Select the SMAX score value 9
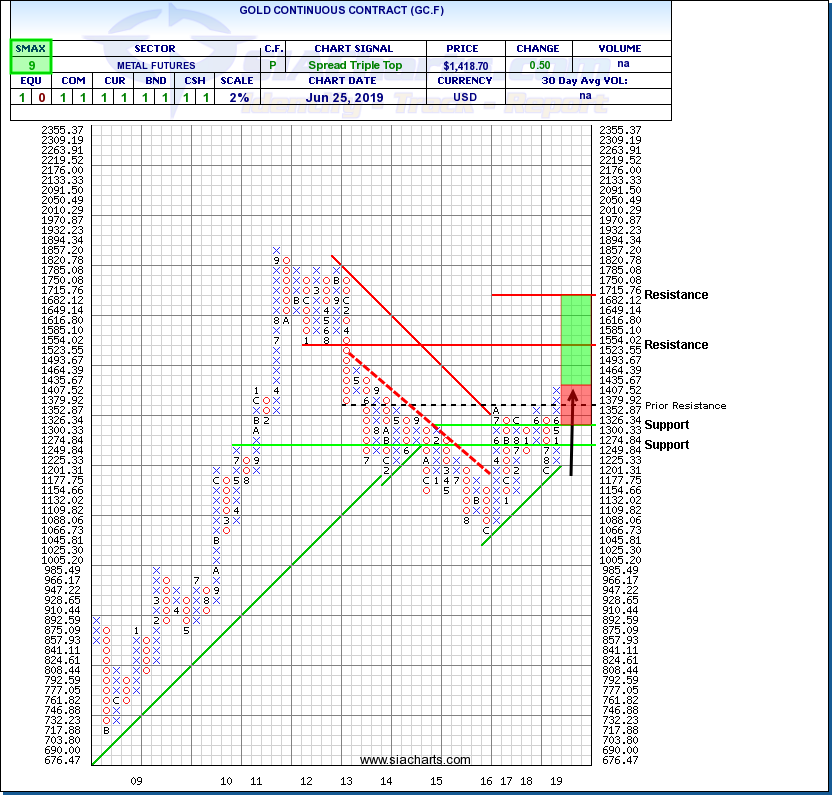832x795 pixels. pyautogui.click(x=31, y=66)
